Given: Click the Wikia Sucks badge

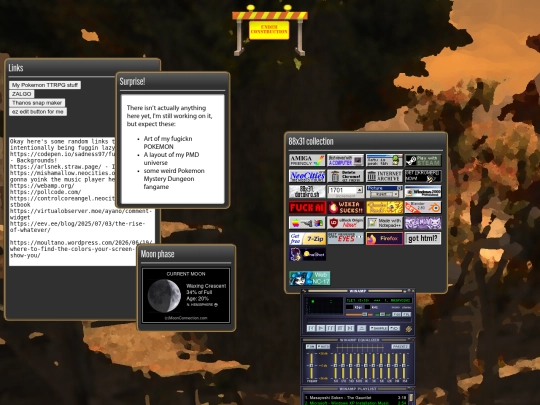Looking at the screenshot, I should (345, 207).
